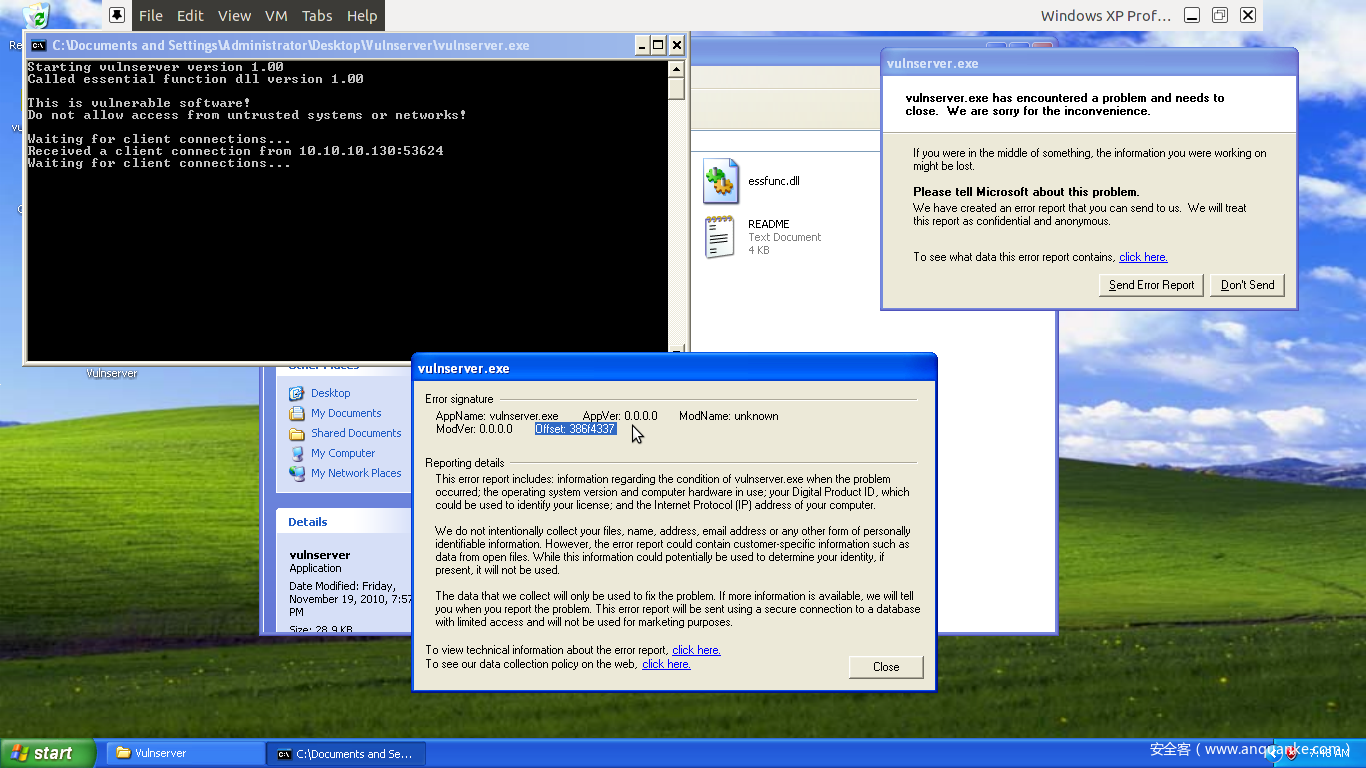Click the console scrollbar thumb

[x=677, y=89]
